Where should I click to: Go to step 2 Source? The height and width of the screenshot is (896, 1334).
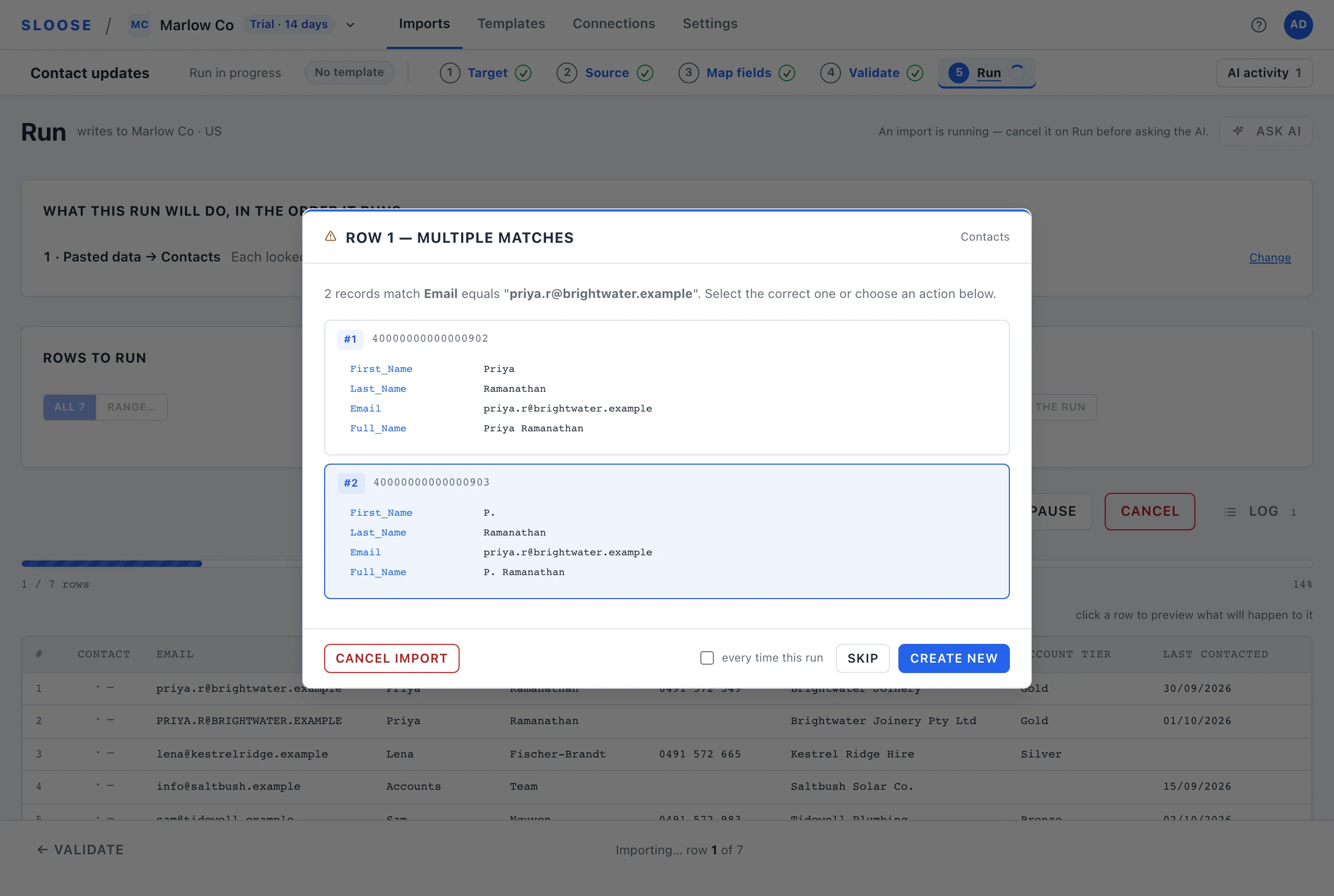point(606,72)
